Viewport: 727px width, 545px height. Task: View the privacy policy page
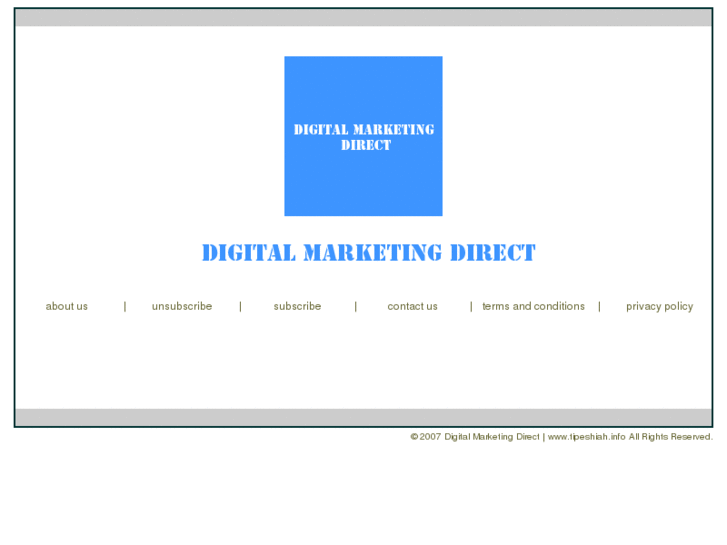(x=659, y=307)
